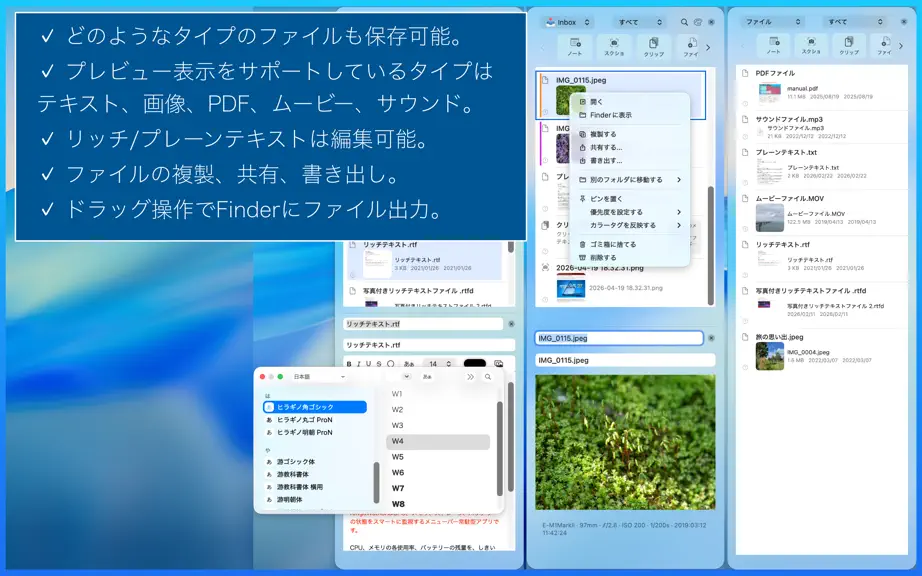This screenshot has height=576, width=922.
Task: Select ヒラギノ丸ゴ ProN font family
Action: coord(315,420)
